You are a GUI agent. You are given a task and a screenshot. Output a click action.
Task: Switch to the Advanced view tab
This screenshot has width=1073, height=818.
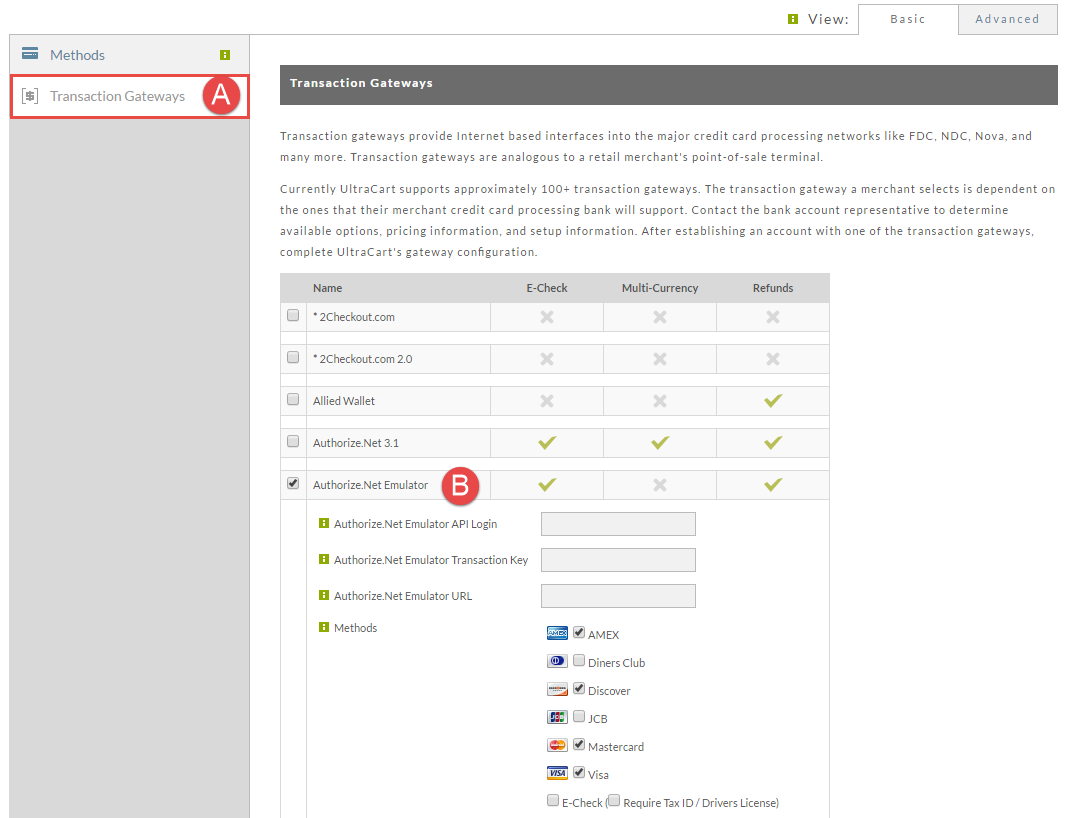coord(1007,19)
